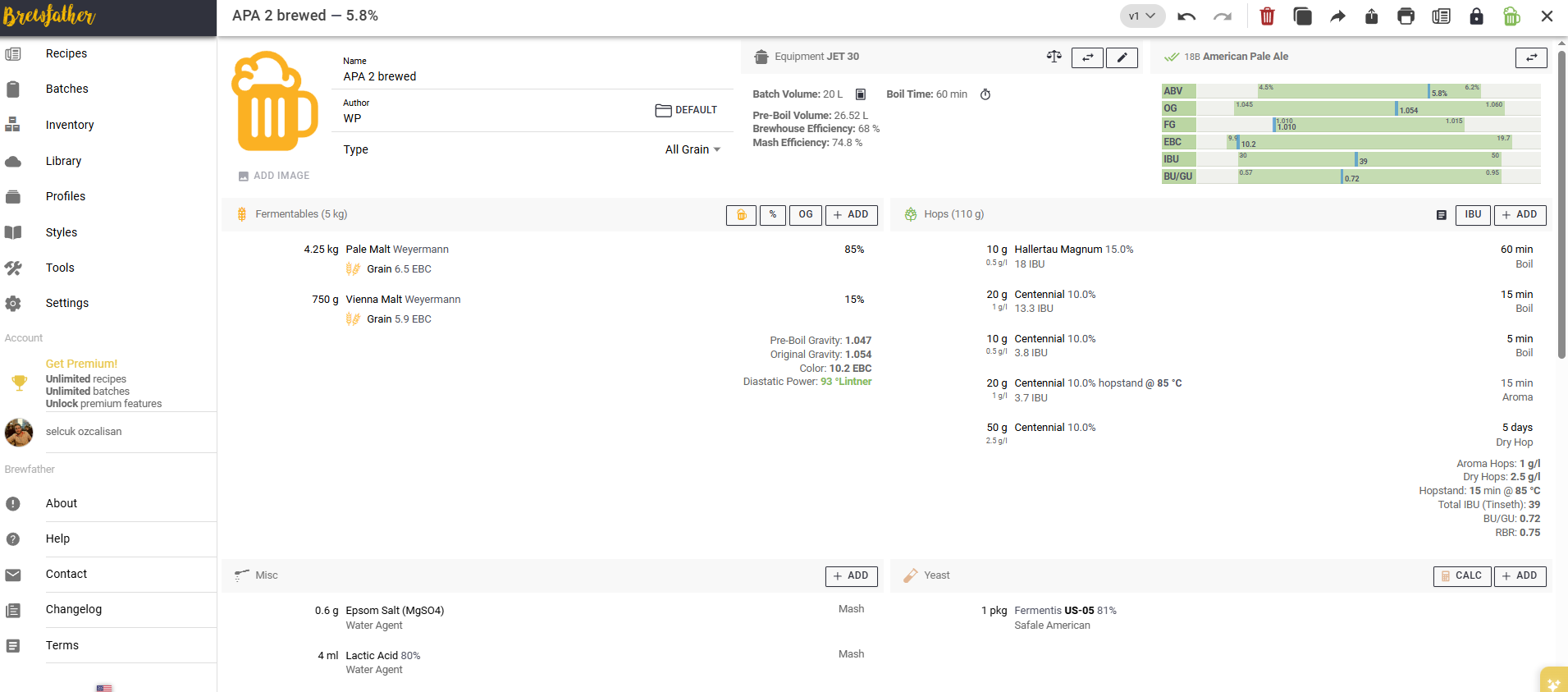Export the recipe using the upload icon
Screen dimensions: 1568x692
pyautogui.click(x=1371, y=16)
